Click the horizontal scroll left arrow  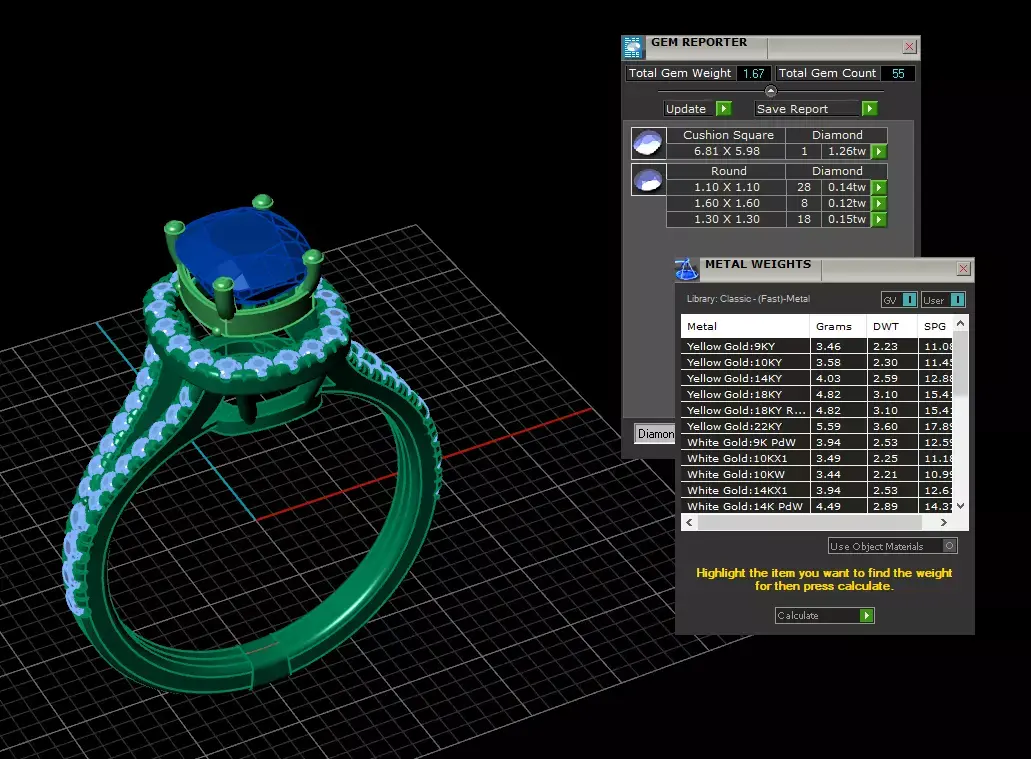click(689, 522)
